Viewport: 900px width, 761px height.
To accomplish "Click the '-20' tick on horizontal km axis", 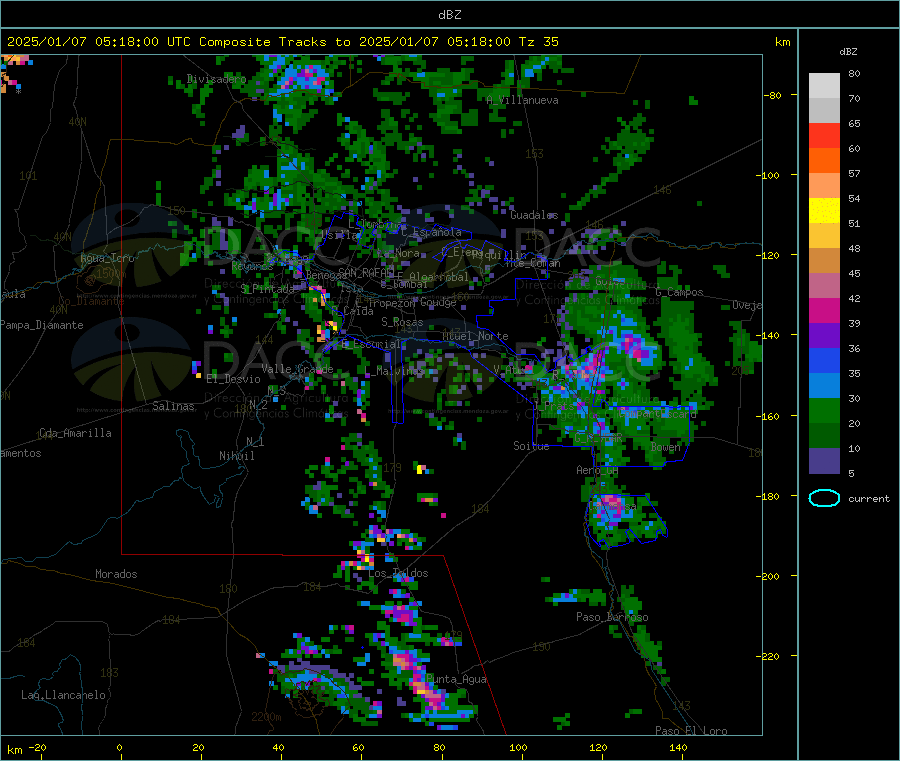I will coord(37,748).
